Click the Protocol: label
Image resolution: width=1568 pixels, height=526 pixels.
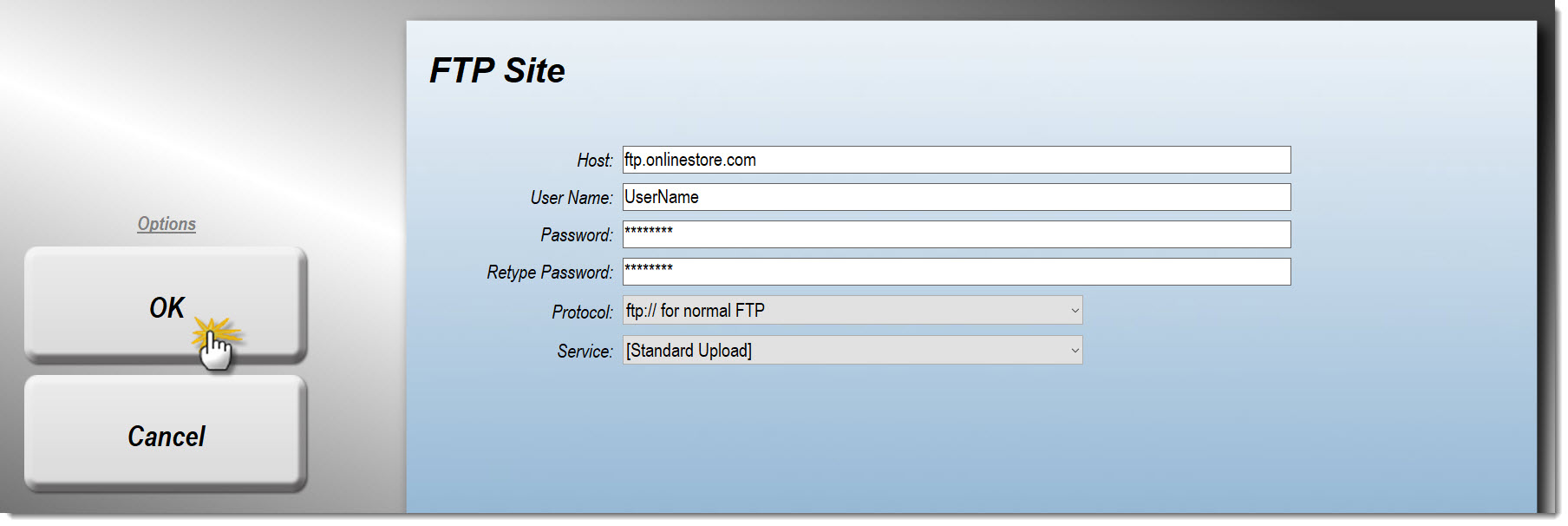[582, 312]
